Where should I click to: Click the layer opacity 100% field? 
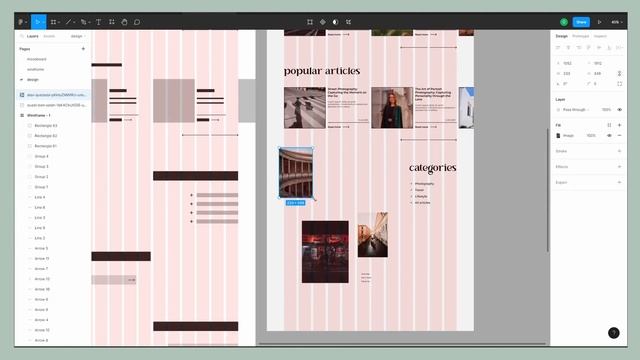click(x=606, y=110)
